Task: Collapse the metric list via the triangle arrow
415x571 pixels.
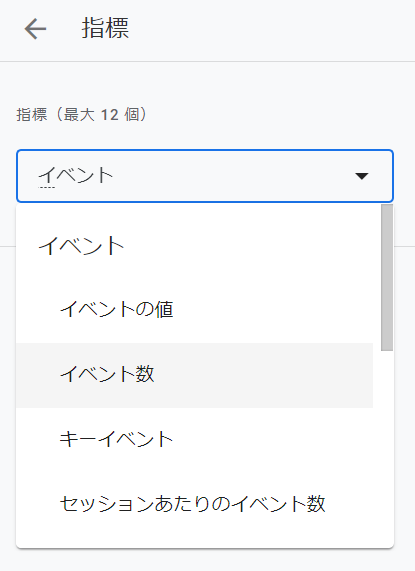Action: pyautogui.click(x=361, y=176)
